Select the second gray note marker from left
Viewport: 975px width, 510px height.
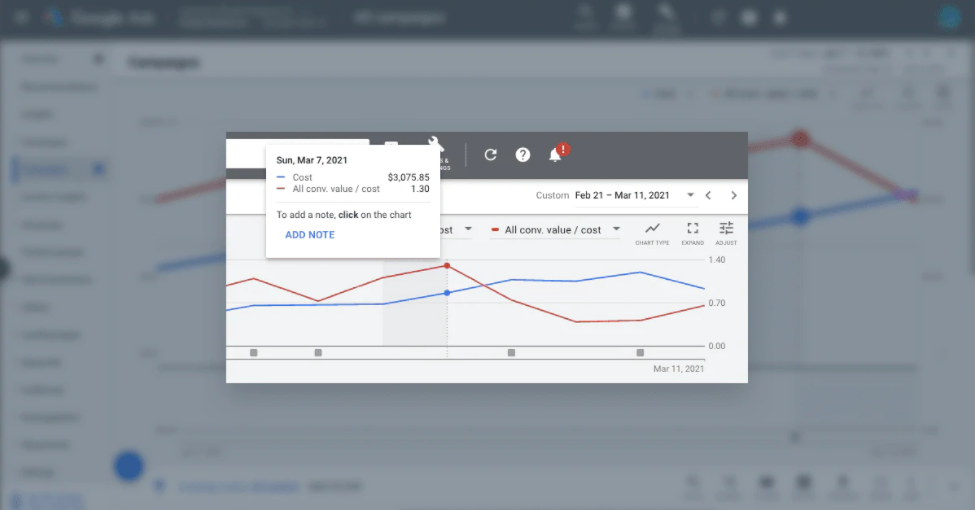pos(318,352)
